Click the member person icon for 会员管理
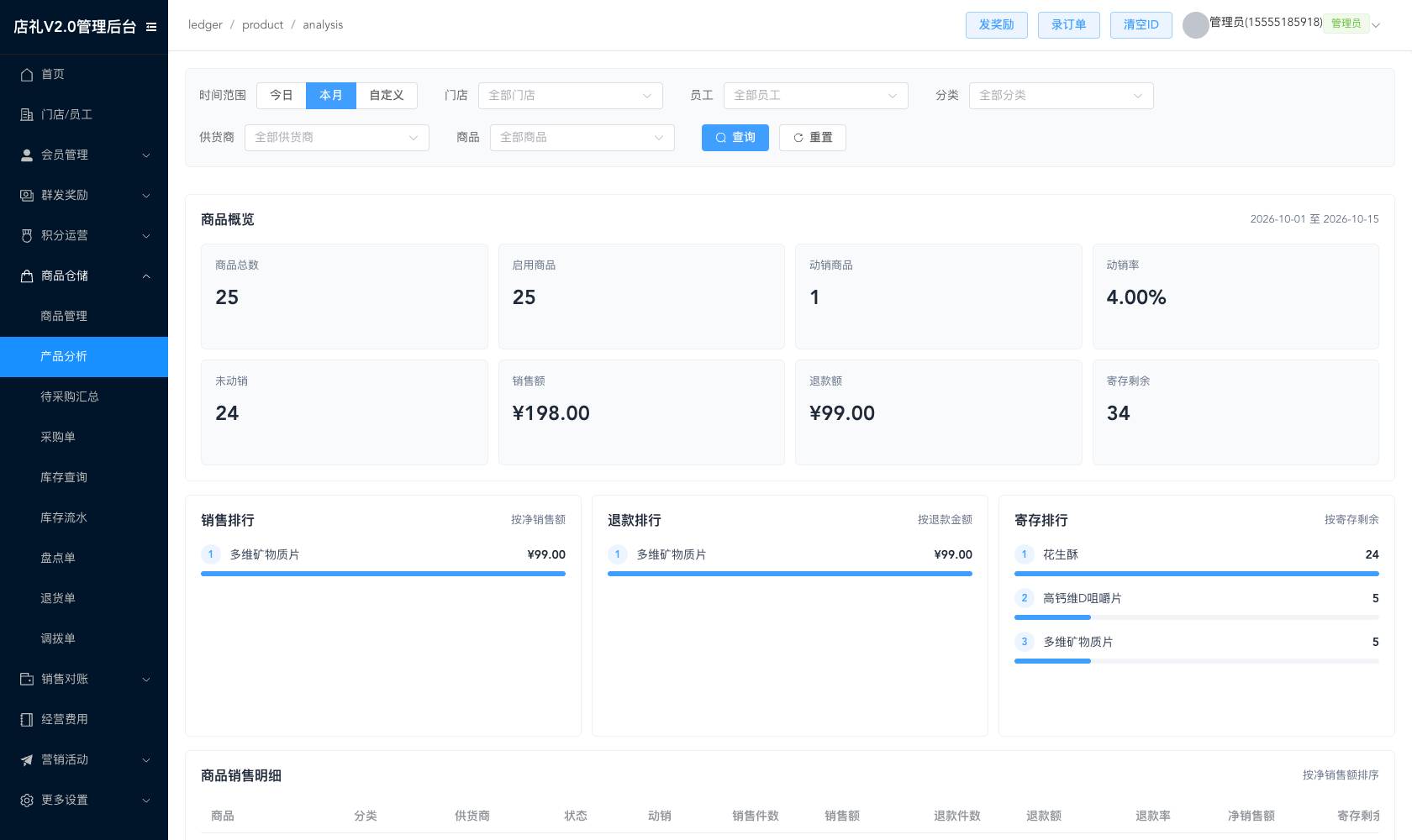1412x840 pixels. tap(27, 155)
